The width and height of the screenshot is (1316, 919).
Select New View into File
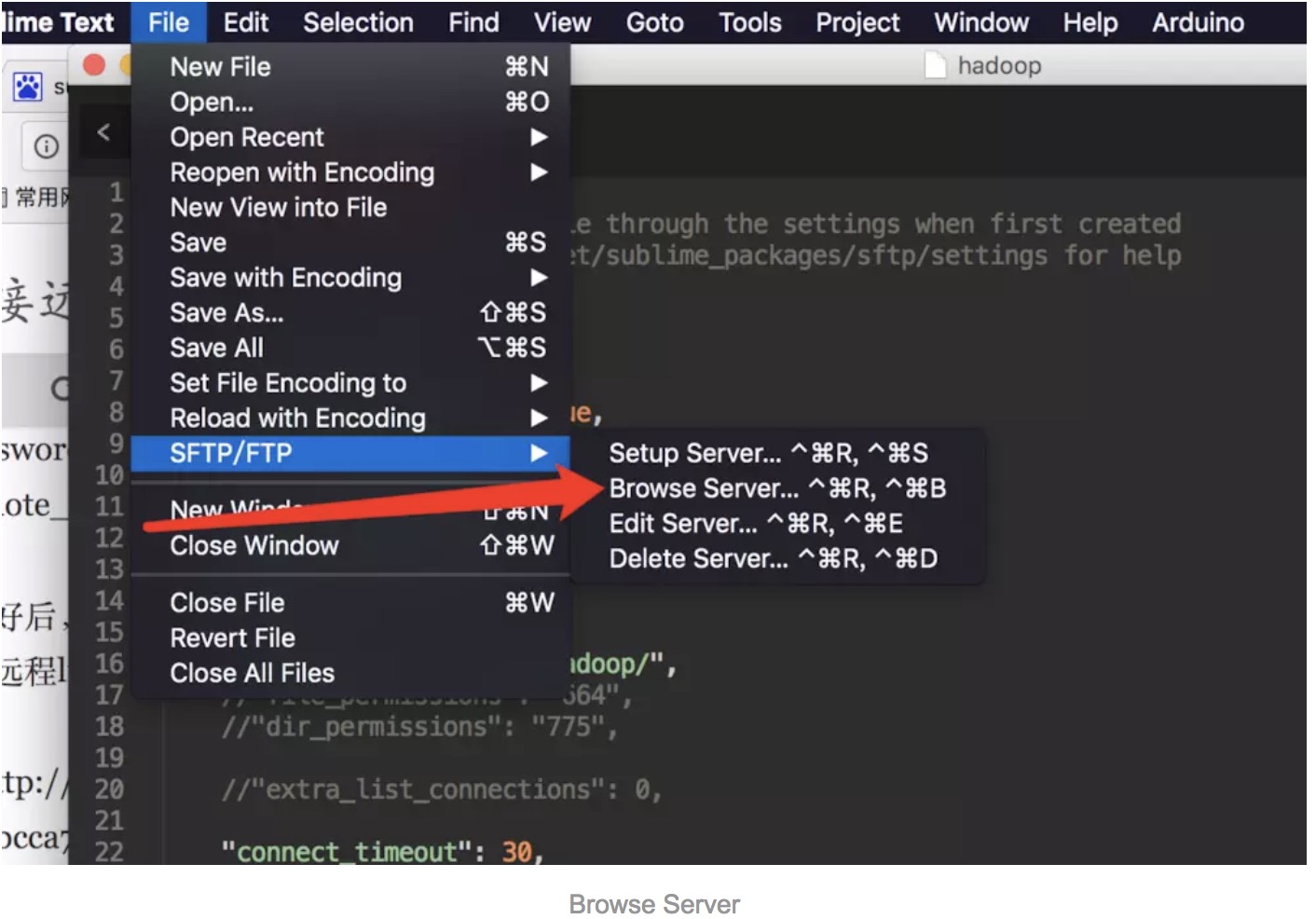point(350,207)
